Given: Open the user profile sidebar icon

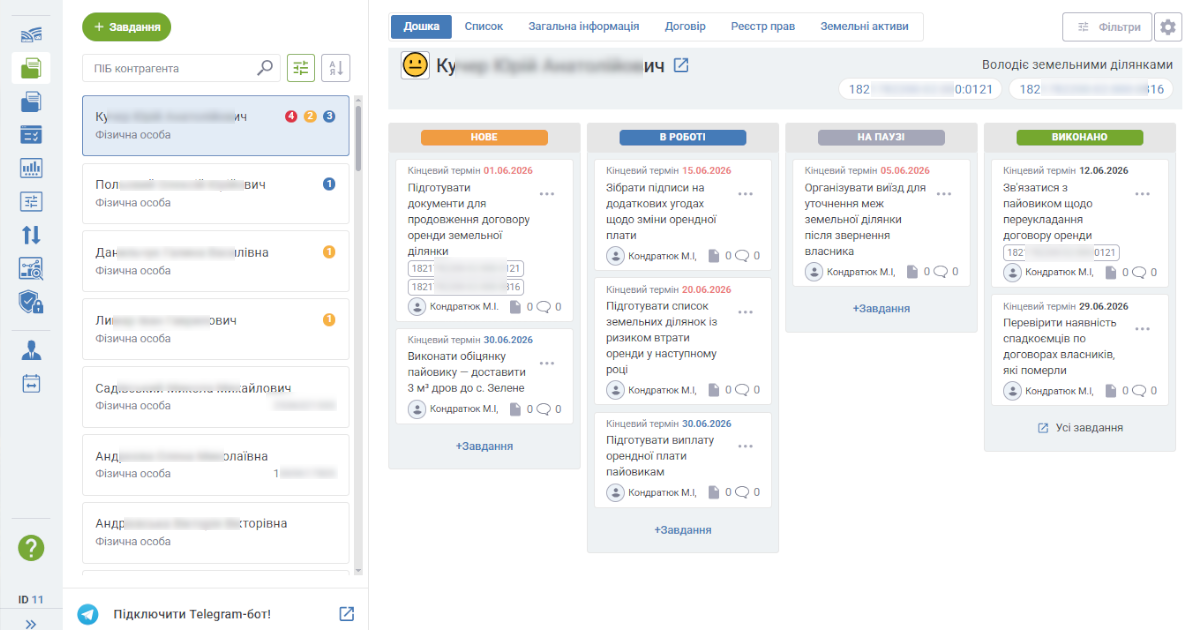Looking at the screenshot, I should pos(31,350).
